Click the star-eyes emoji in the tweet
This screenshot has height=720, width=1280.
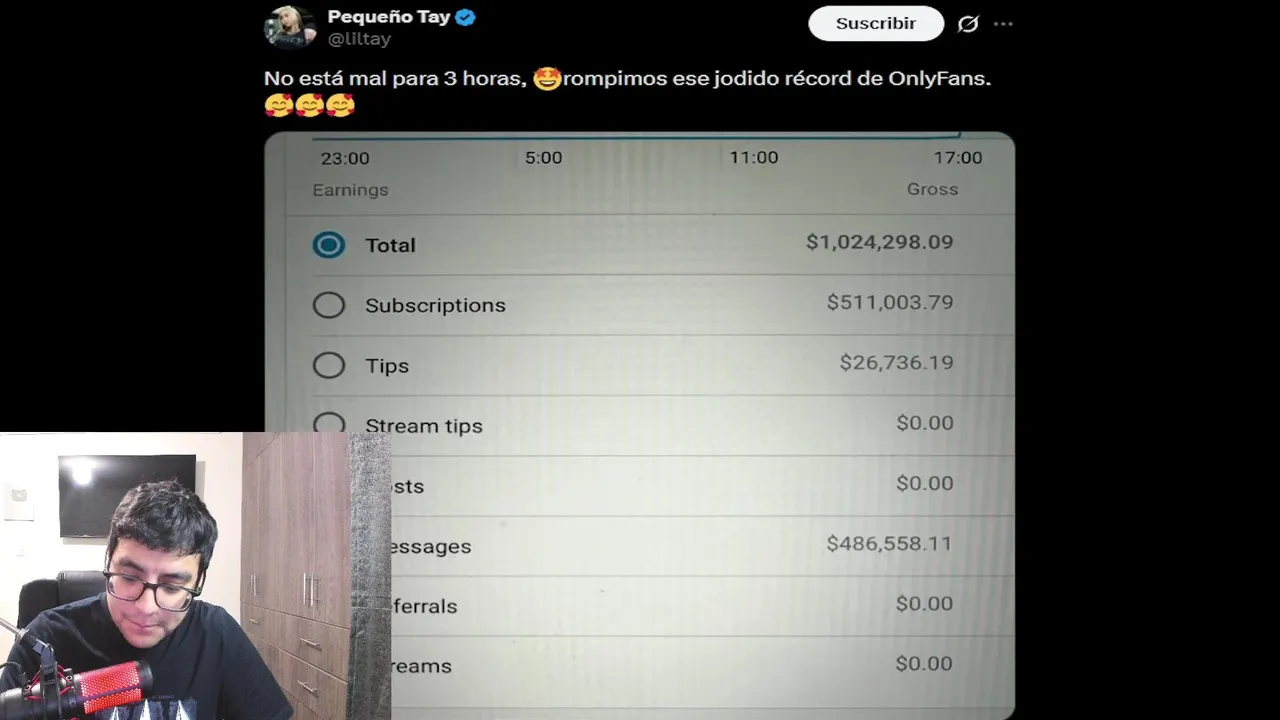tap(547, 78)
